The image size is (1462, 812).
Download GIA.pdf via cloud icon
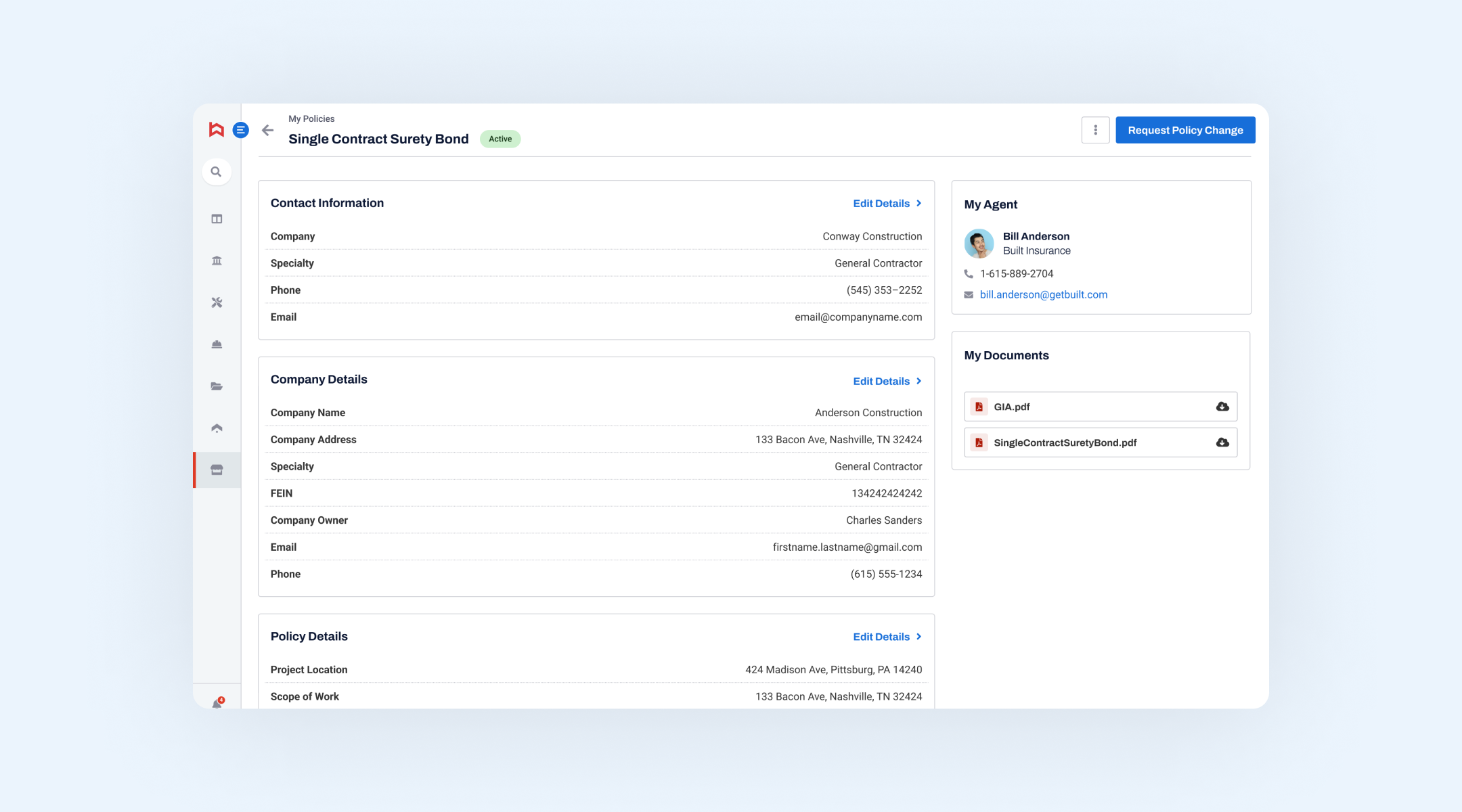[1222, 407]
